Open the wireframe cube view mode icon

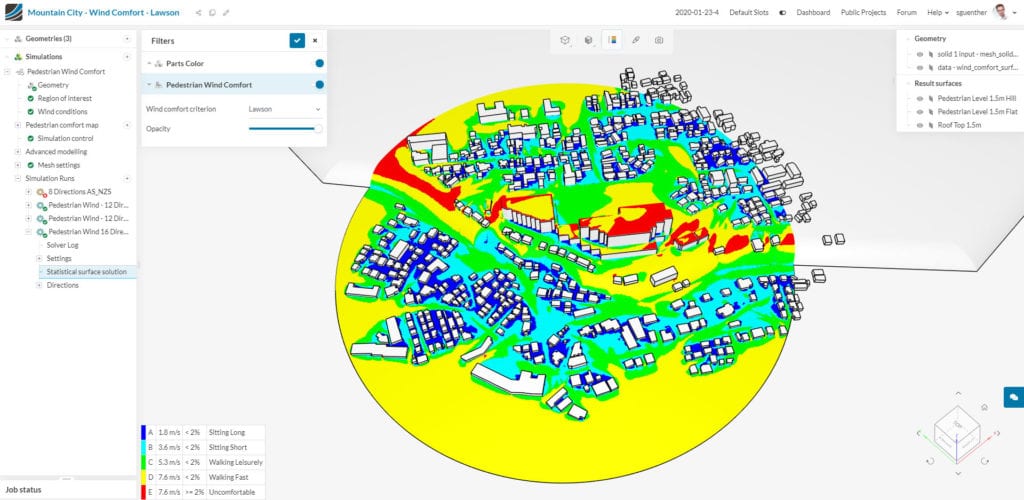click(x=565, y=40)
